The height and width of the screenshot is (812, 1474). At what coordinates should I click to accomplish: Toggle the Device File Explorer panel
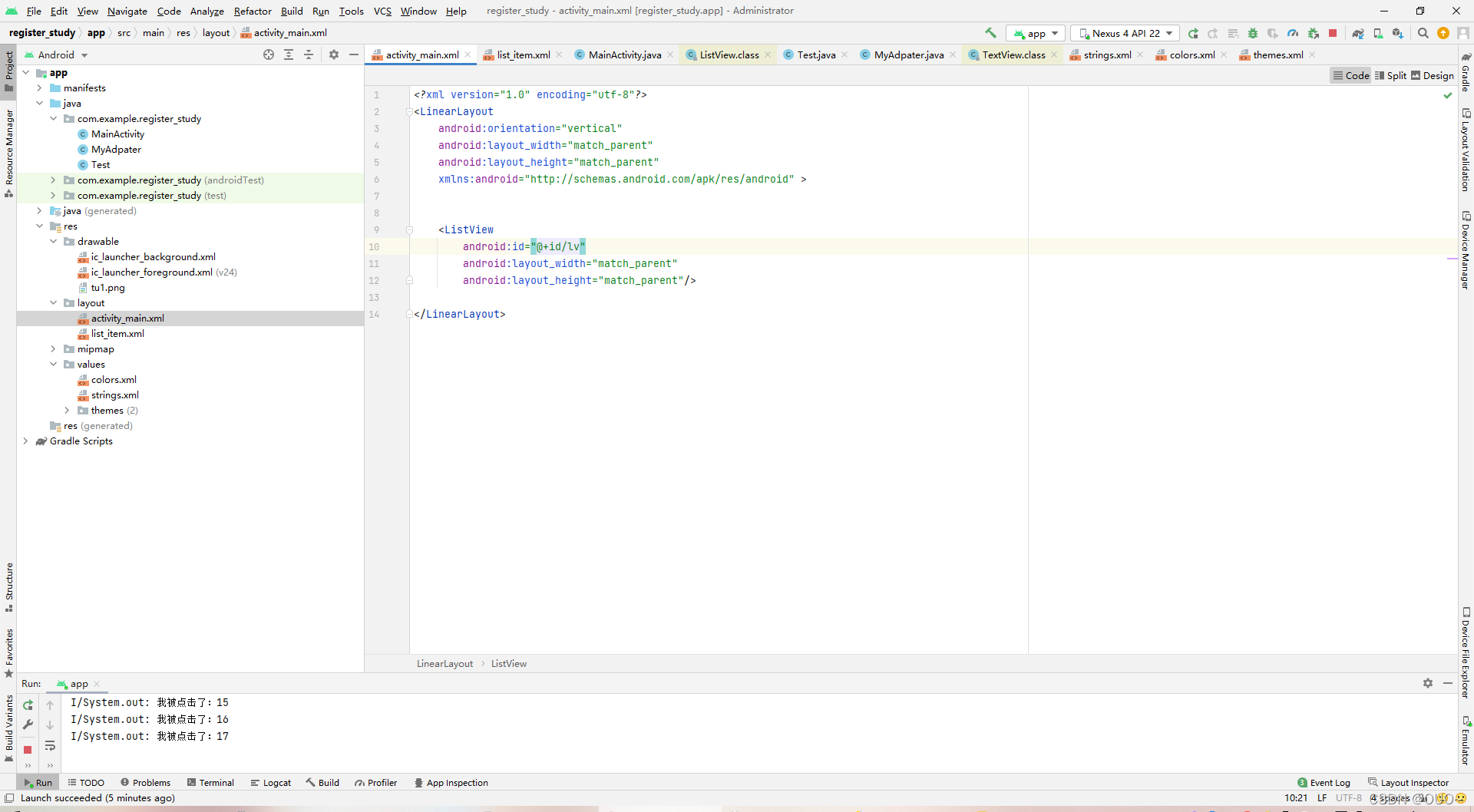click(1466, 653)
